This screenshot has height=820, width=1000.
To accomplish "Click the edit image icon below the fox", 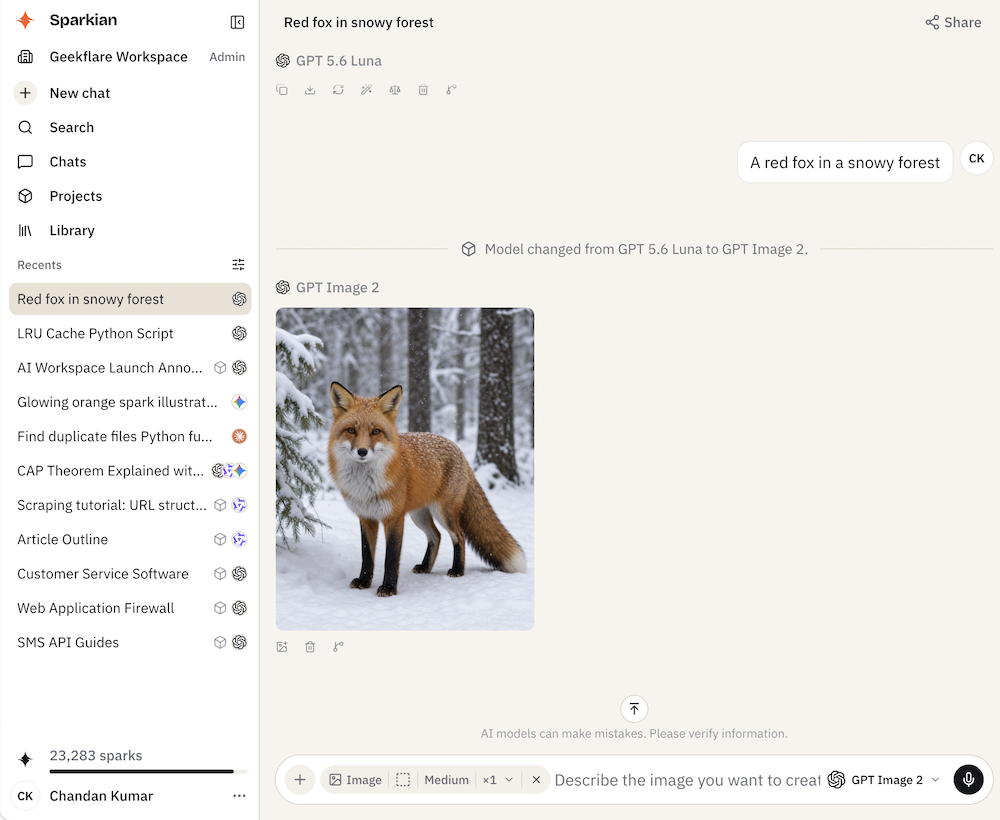I will (x=282, y=647).
